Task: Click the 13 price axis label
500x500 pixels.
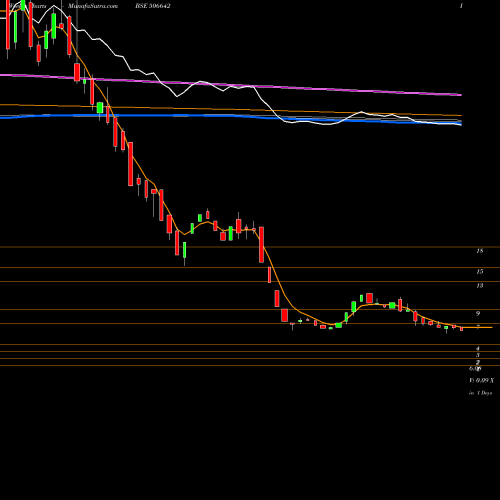Action: tap(479, 286)
